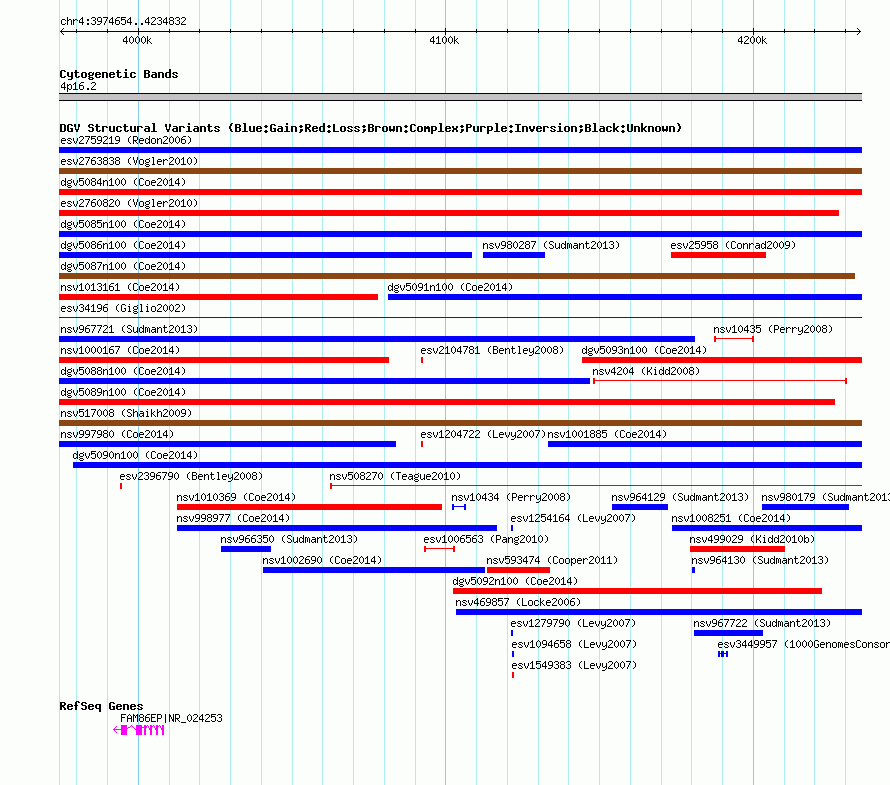This screenshot has width=890, height=785.
Task: Click nsv469857 (Locke2006) label
Action: (x=518, y=602)
